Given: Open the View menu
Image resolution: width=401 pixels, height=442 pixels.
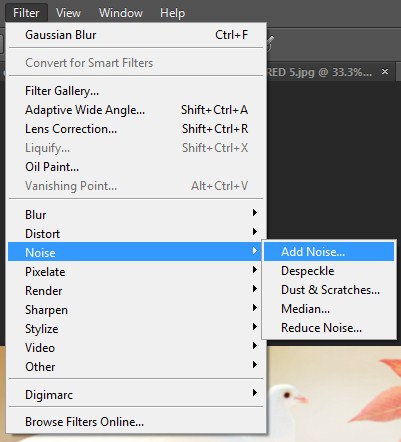Looking at the screenshot, I should coord(68,13).
